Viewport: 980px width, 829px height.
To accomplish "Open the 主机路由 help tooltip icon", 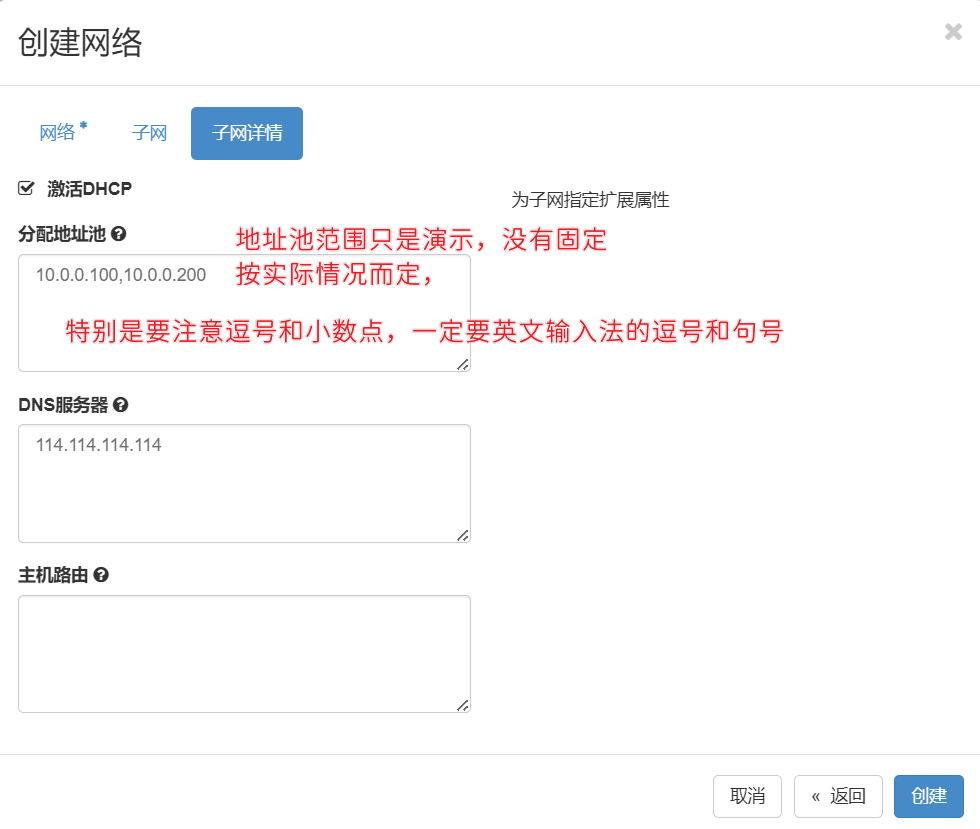I will [x=101, y=575].
